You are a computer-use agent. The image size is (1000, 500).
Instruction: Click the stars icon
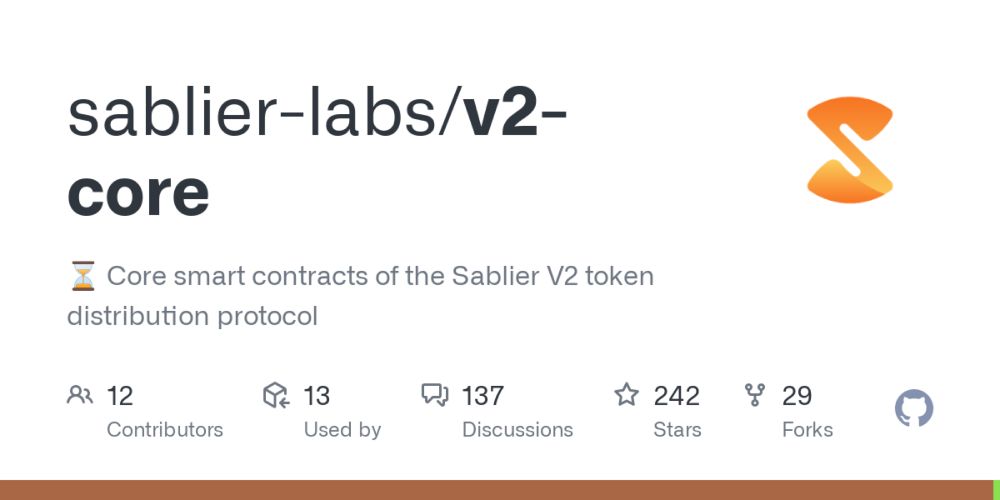point(627,395)
